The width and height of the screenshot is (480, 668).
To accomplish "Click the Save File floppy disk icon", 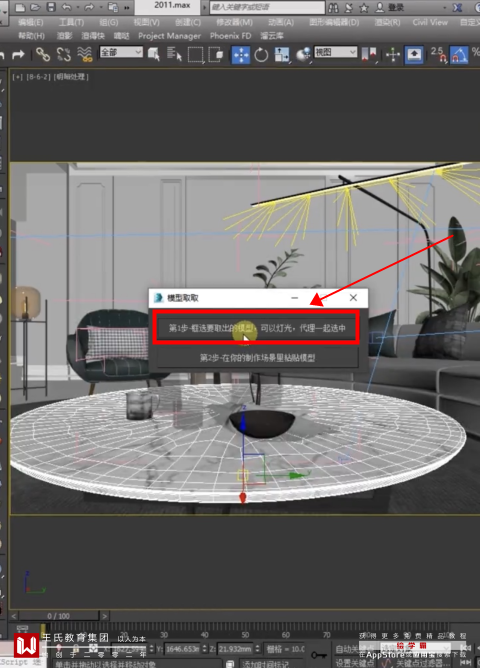I will coord(51,7).
